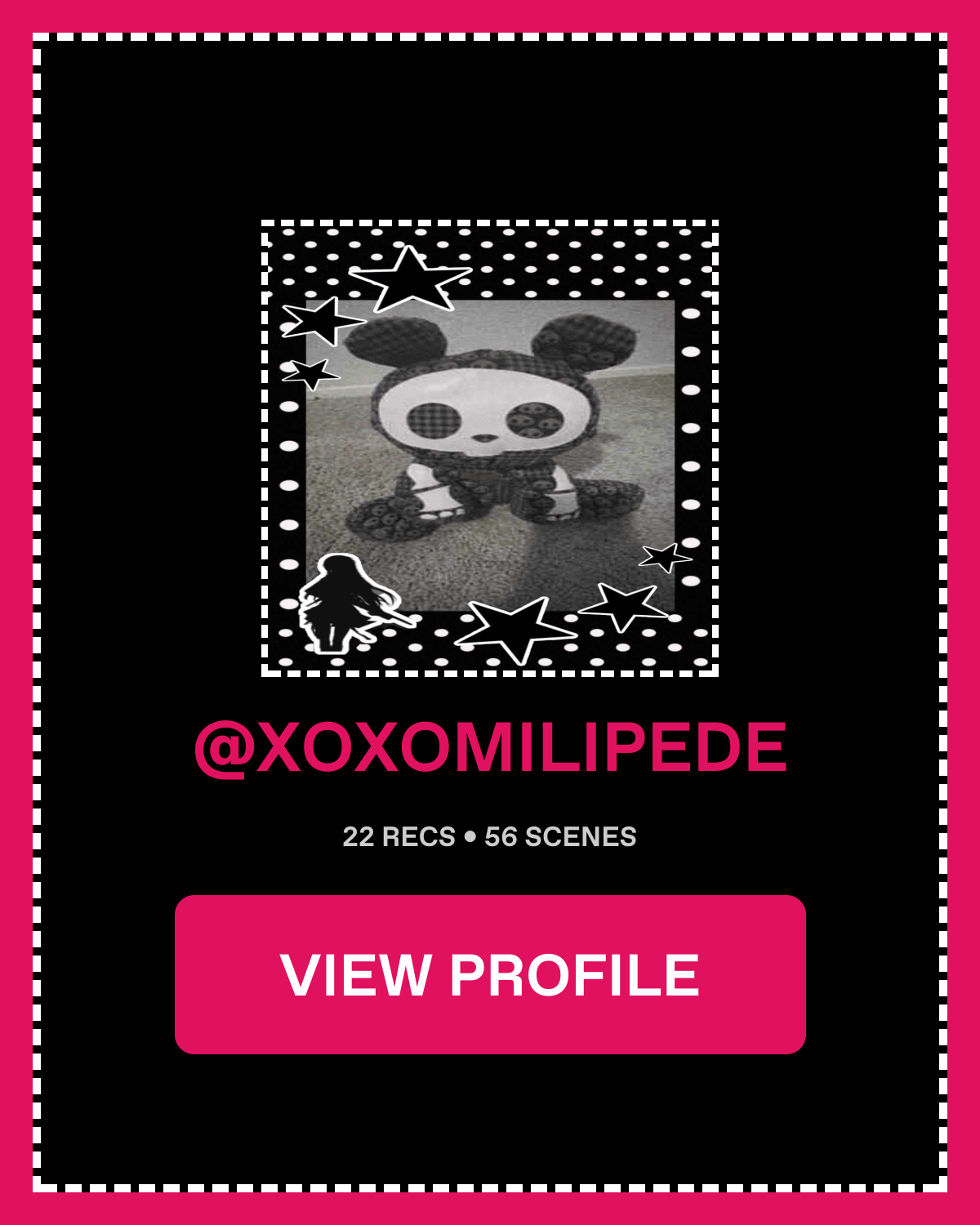Viewport: 980px width, 1225px height.
Task: Tap the tiny star on avatar's right edge
Action: click(665, 557)
